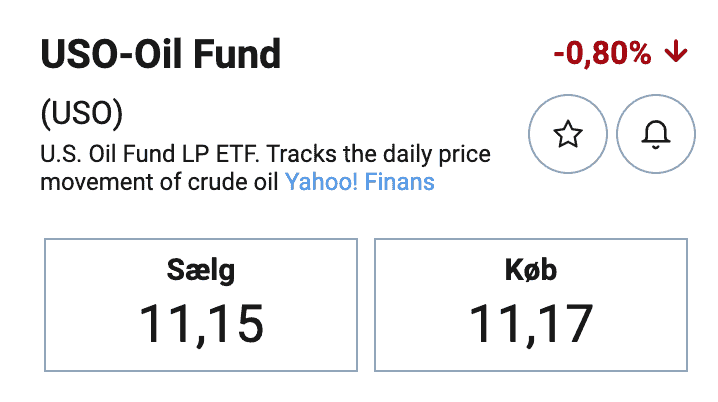Click 'Tracks the daily price' phrase
Screen dimensions: 718x402
(x=378, y=154)
